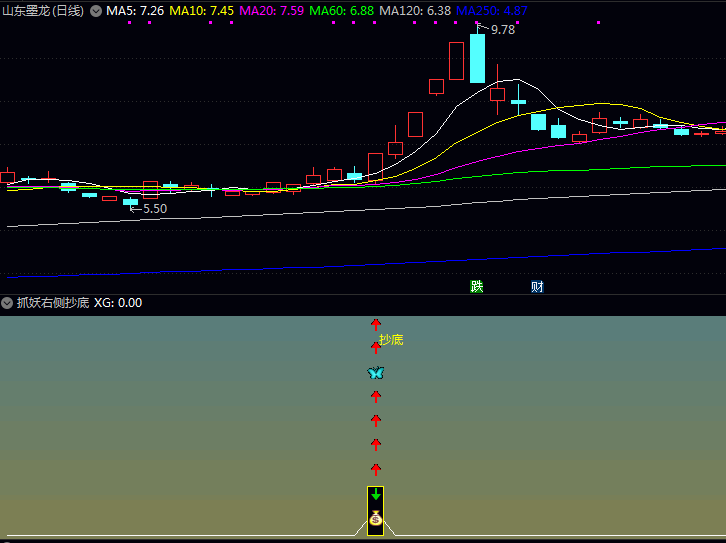Click the 山东墨龙(日线) chart title
Screen dimensions: 726x543
click(x=44, y=11)
